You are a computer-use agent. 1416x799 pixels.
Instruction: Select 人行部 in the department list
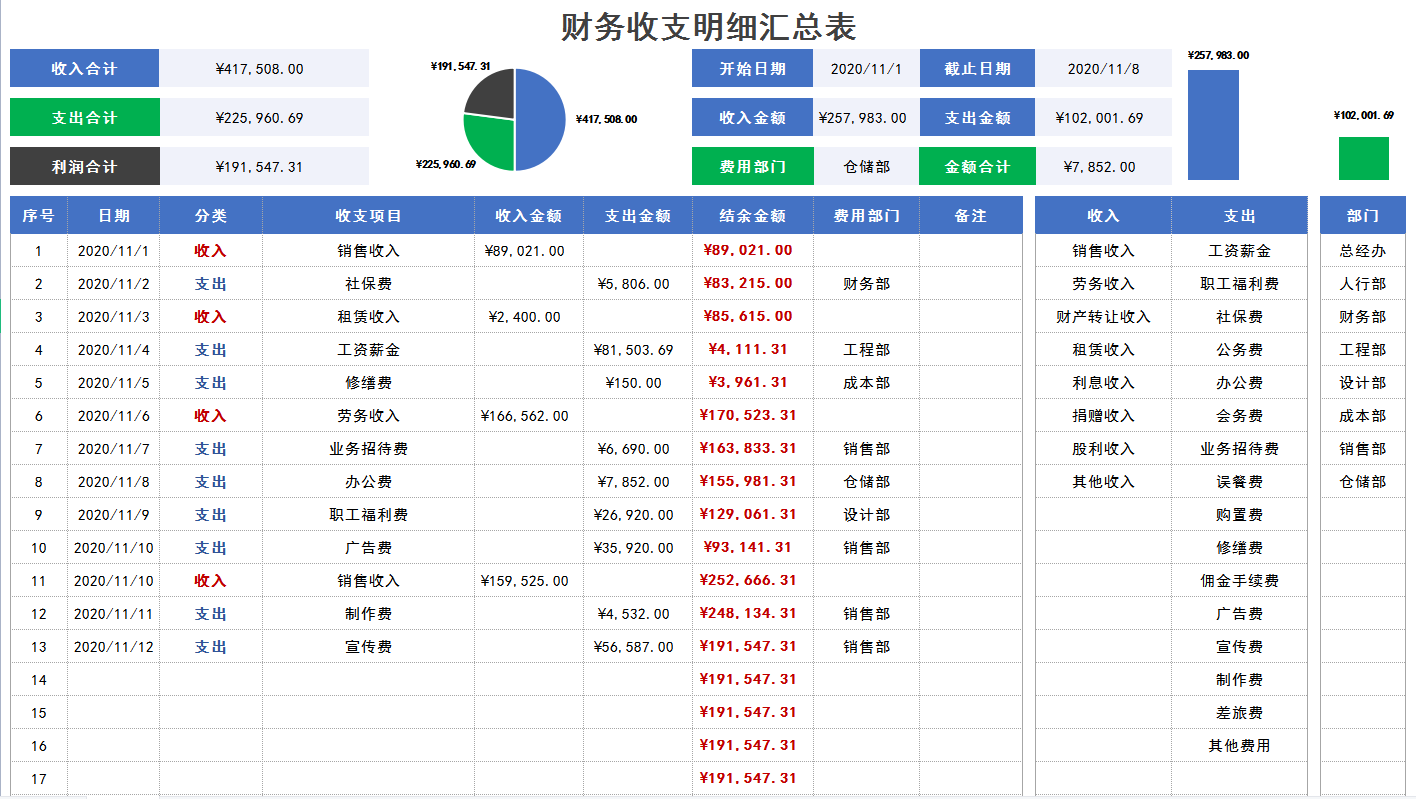pyautogui.click(x=1362, y=284)
